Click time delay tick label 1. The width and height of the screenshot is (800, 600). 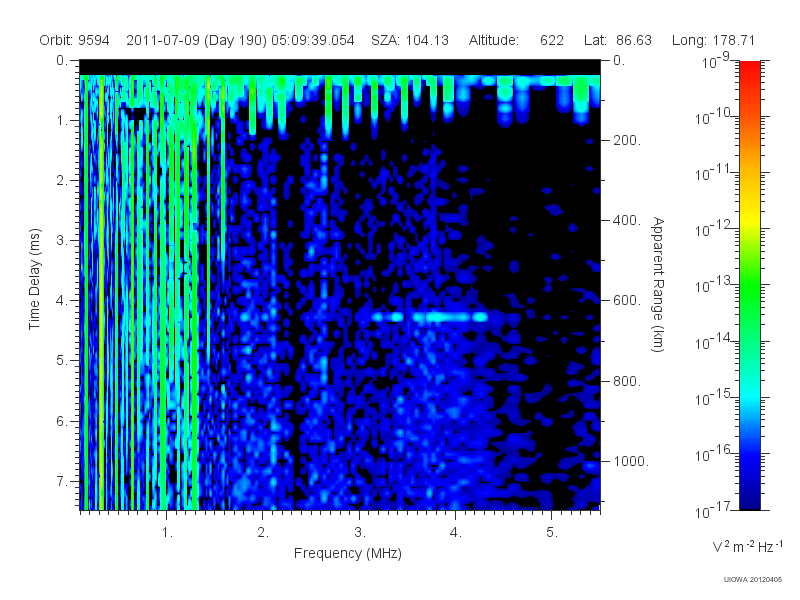[x=62, y=120]
